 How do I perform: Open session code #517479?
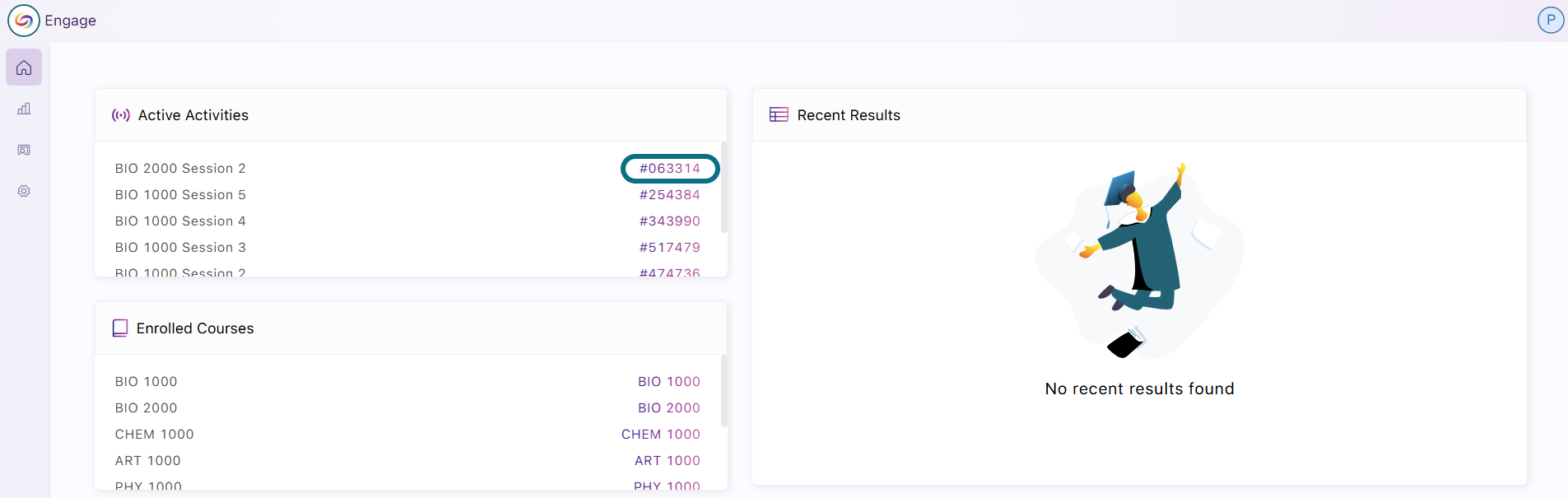[x=670, y=247]
